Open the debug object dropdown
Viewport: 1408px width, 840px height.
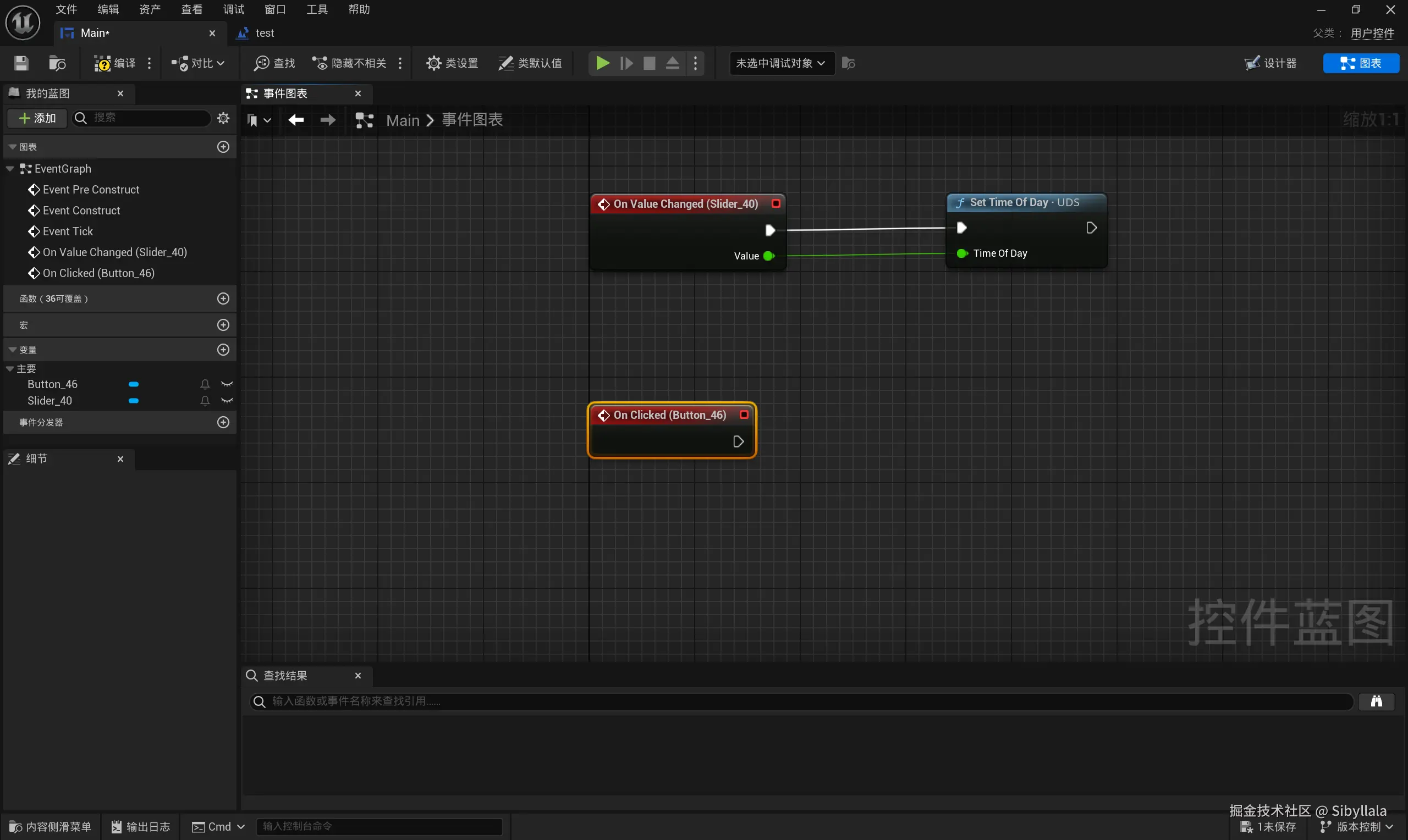[780, 63]
